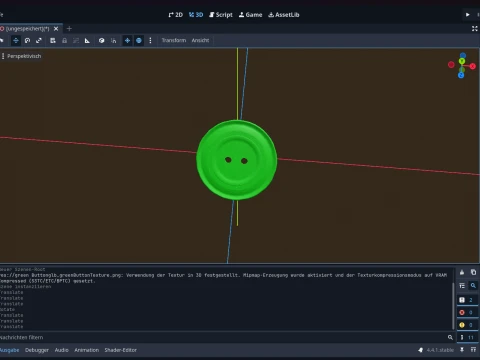Open the Audio bottom panel
The height and width of the screenshot is (360, 480).
pos(62,350)
